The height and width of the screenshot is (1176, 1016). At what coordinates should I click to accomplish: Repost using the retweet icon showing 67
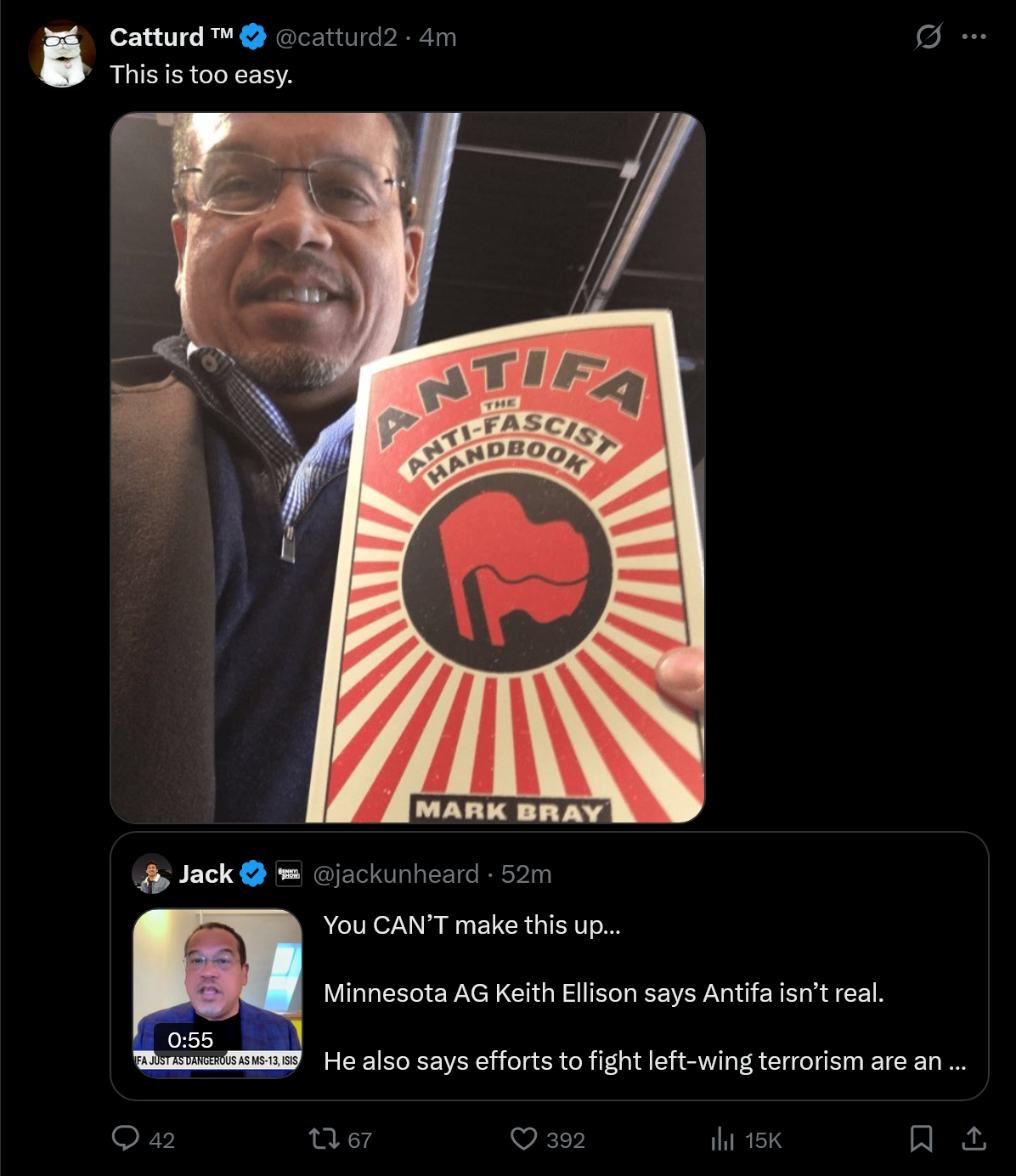324,1139
